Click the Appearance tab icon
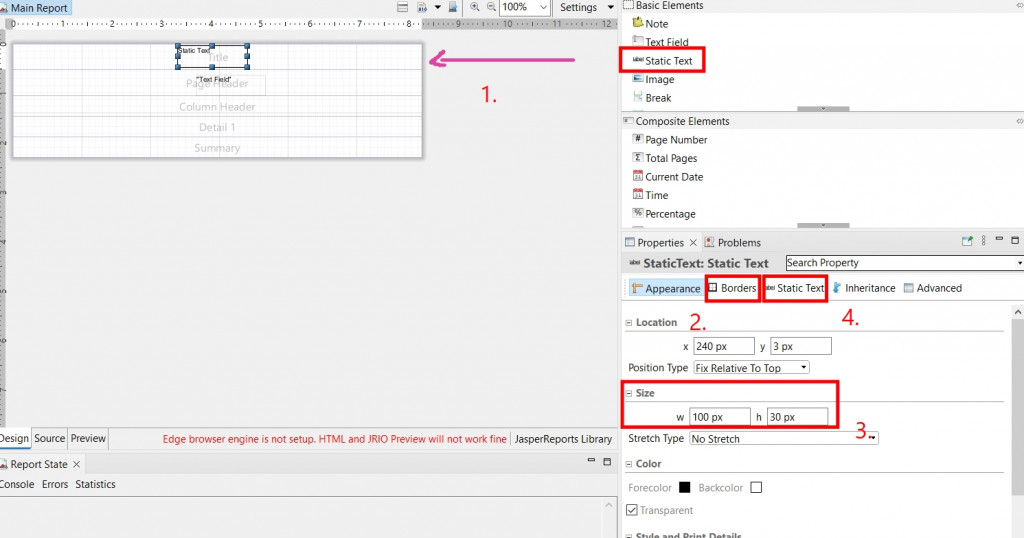 [x=637, y=288]
